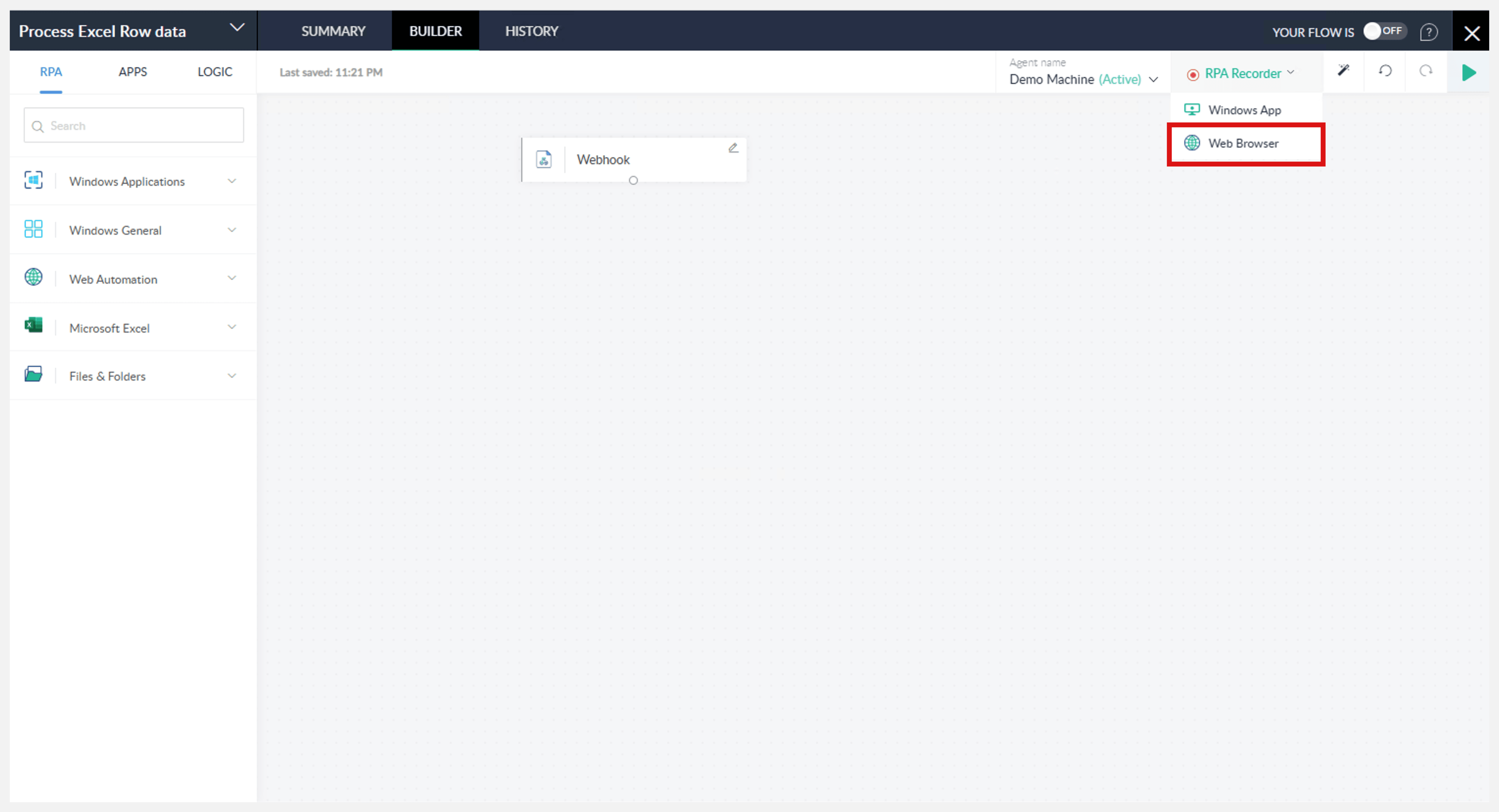Viewport: 1499px width, 812px height.
Task: Click the help question mark icon
Action: pyautogui.click(x=1429, y=32)
